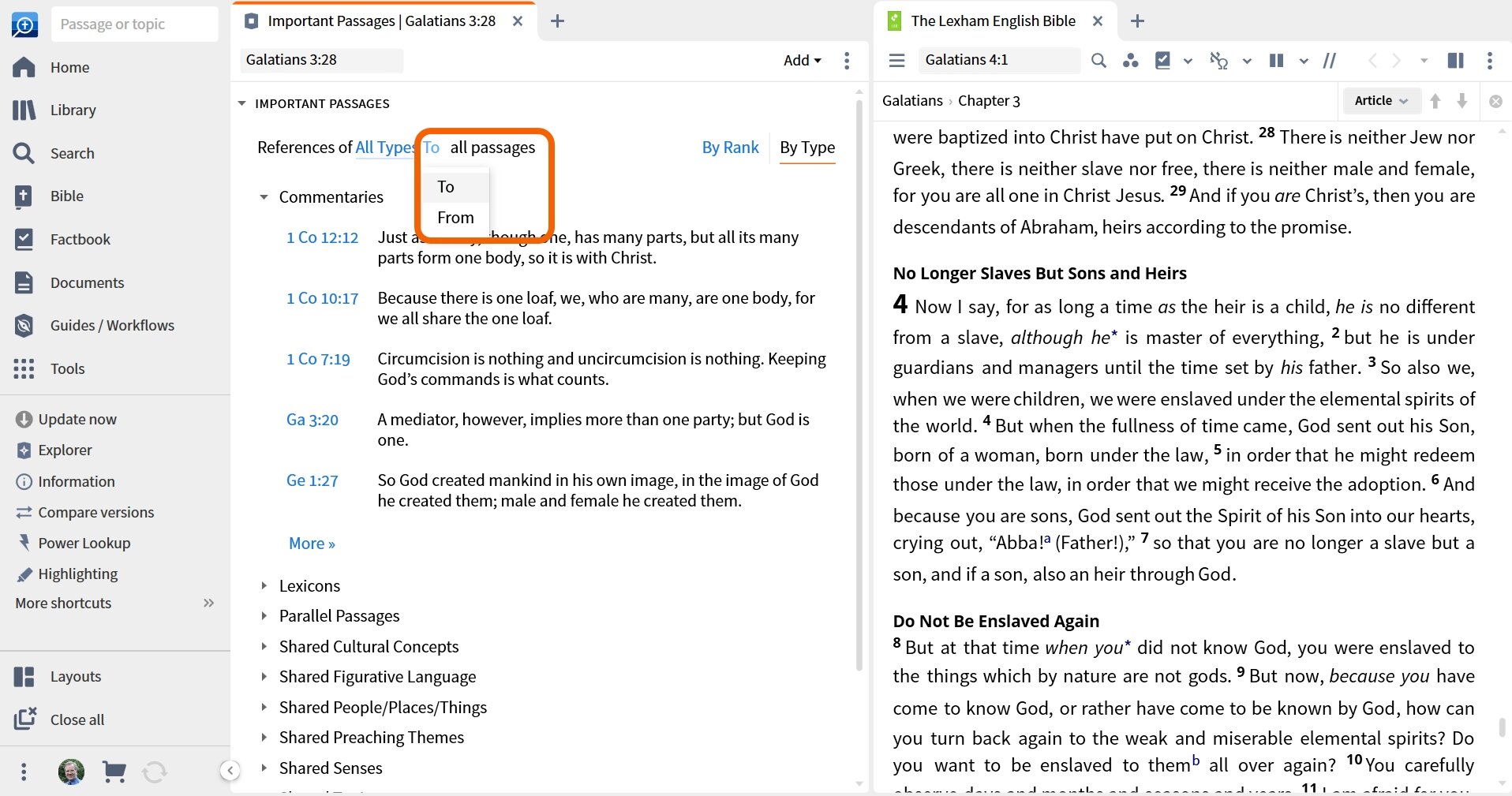Choose 'From' in the direction dropdown
This screenshot has height=796, width=1512.
point(455,217)
